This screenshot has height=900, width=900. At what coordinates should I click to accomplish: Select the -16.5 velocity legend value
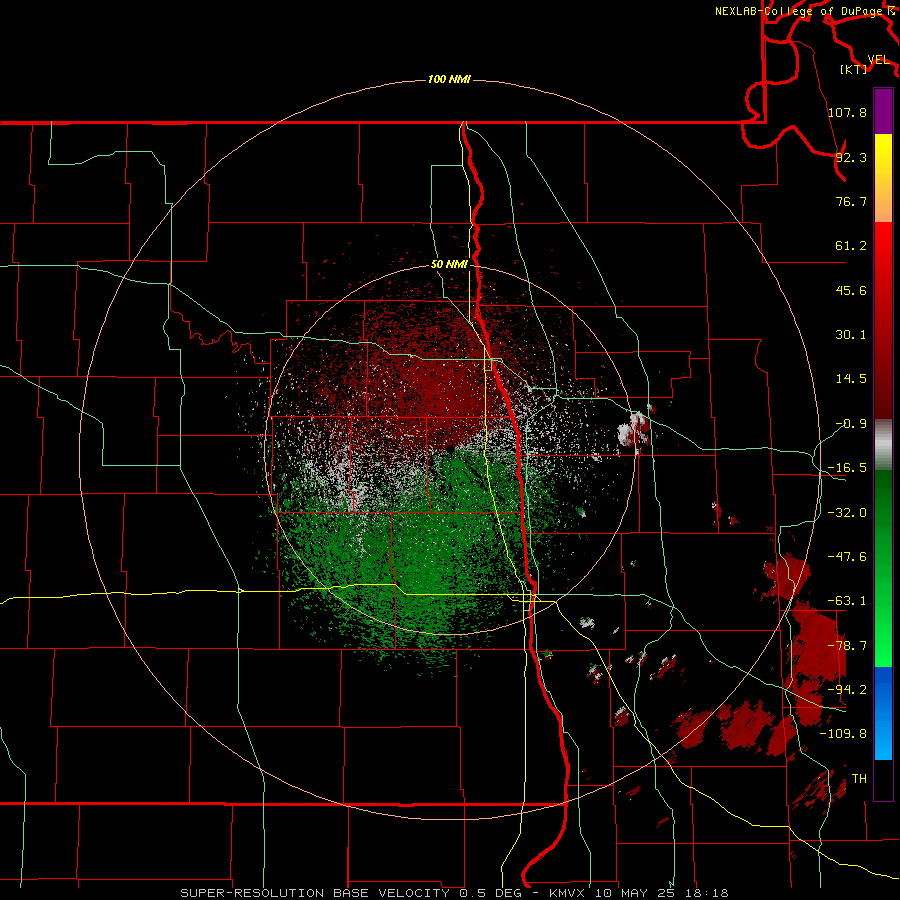[x=847, y=468]
